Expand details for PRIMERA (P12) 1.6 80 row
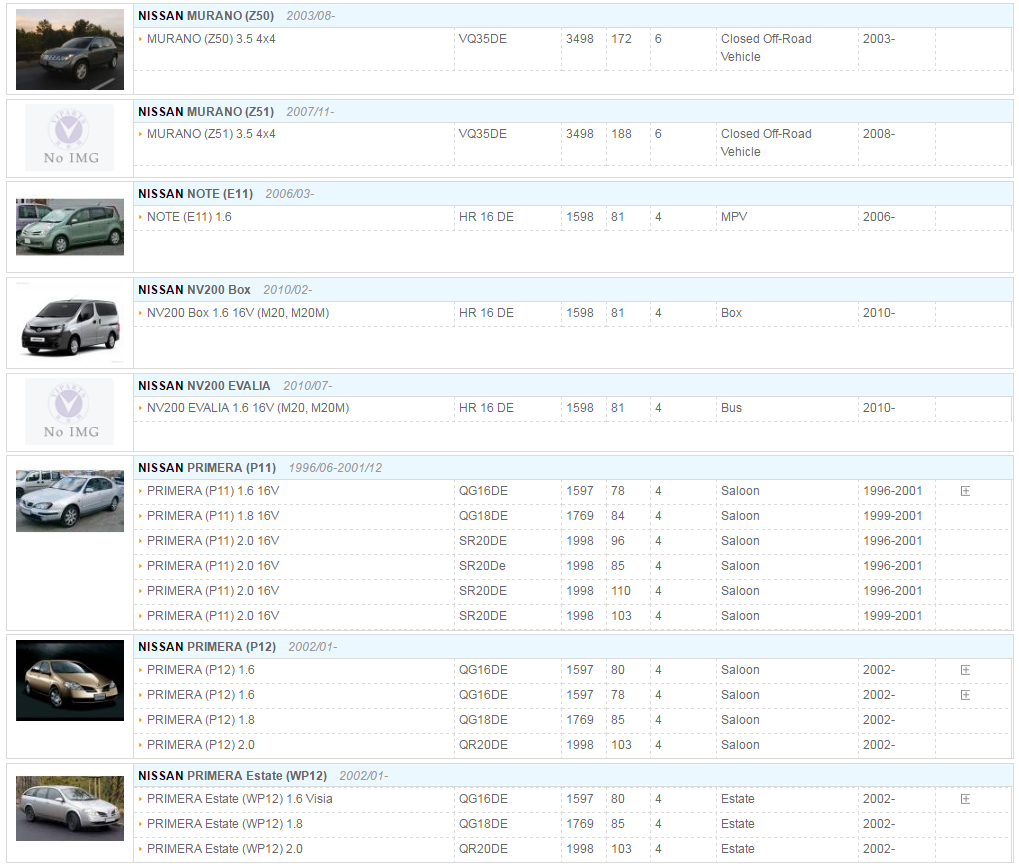Screen dimensions: 1019x867 tap(965, 670)
